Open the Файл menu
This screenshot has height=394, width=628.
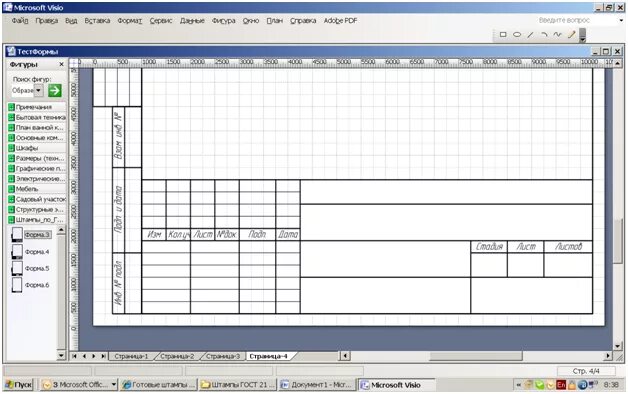20,20
